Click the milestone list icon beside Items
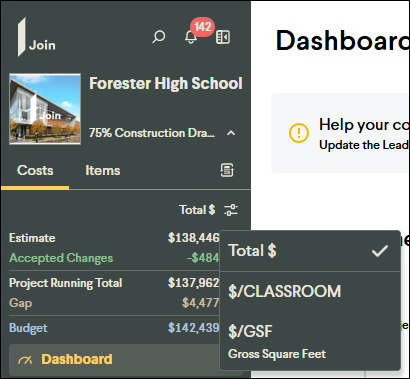This screenshot has height=379, width=410. [x=227, y=170]
